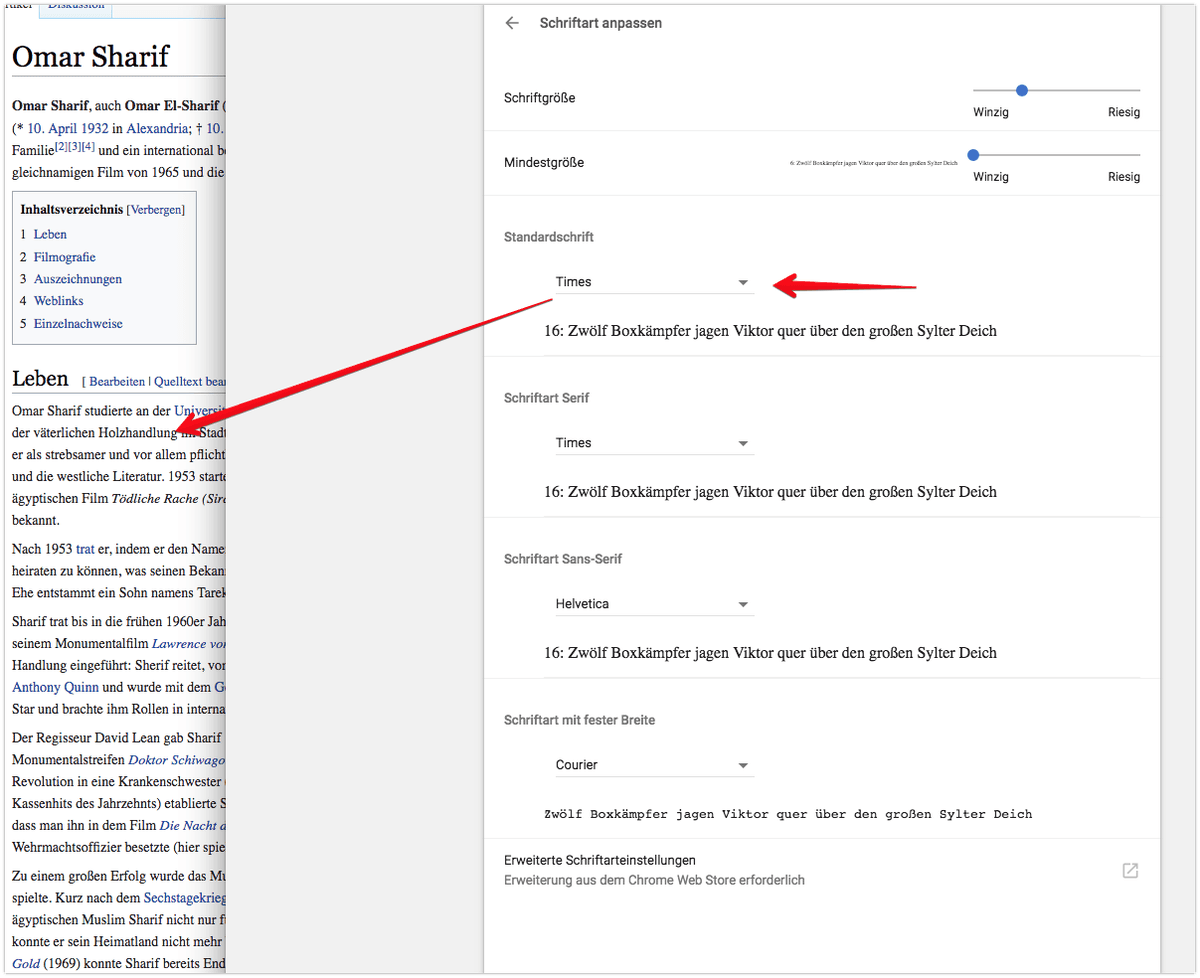Click the Verbergen link in Inhaltsverzeichnis
The width and height of the screenshot is (1200, 978).
(155, 210)
